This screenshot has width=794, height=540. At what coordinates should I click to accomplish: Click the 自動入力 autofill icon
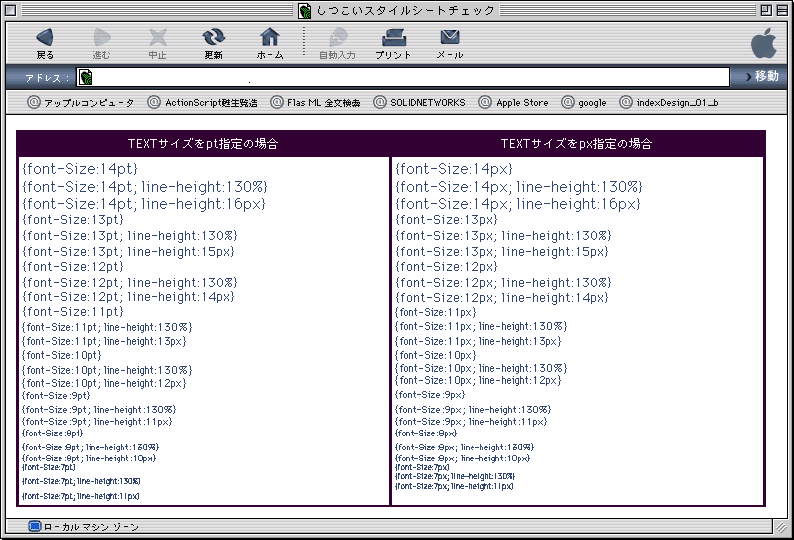(x=337, y=37)
